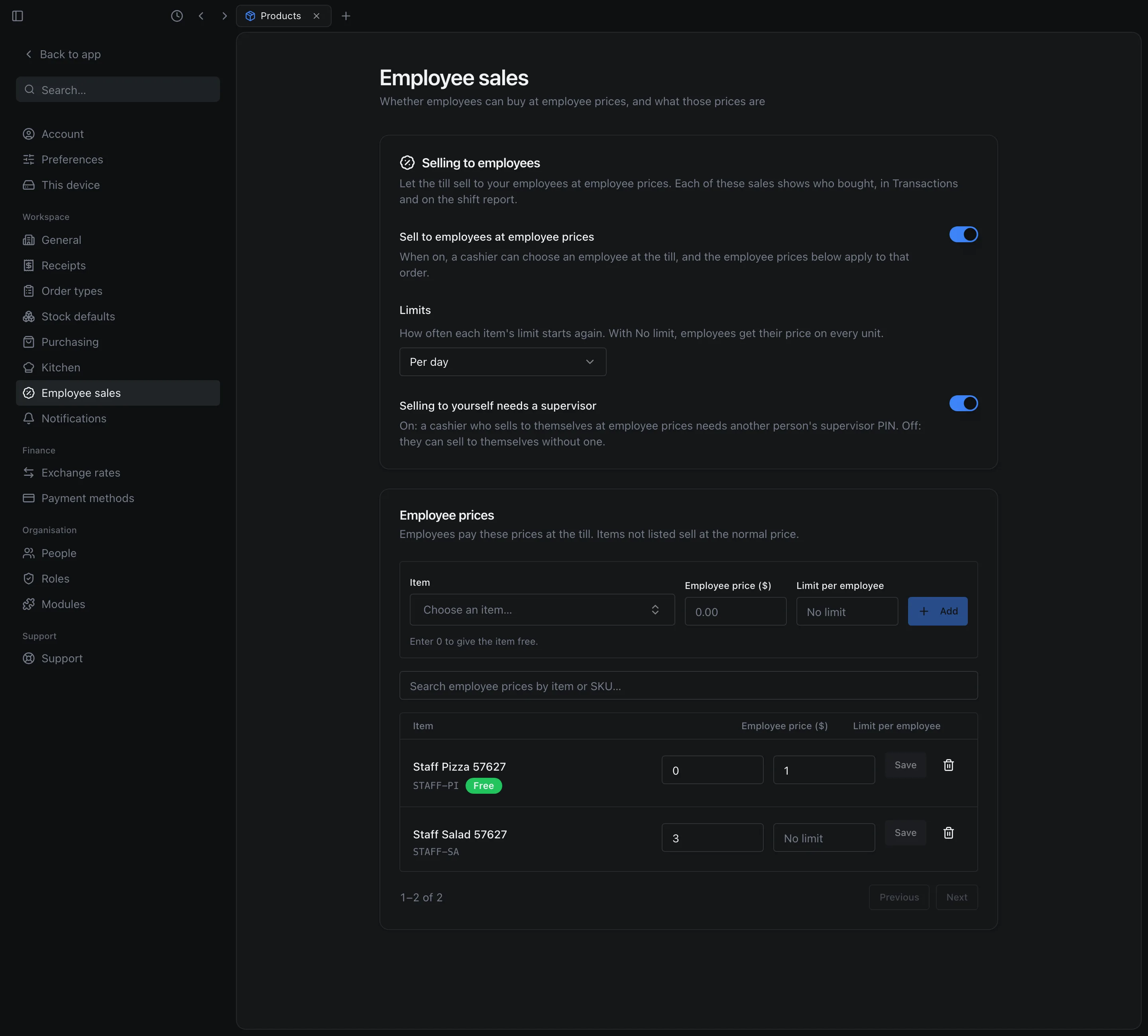Focus Search employee prices by item field

pyautogui.click(x=688, y=685)
